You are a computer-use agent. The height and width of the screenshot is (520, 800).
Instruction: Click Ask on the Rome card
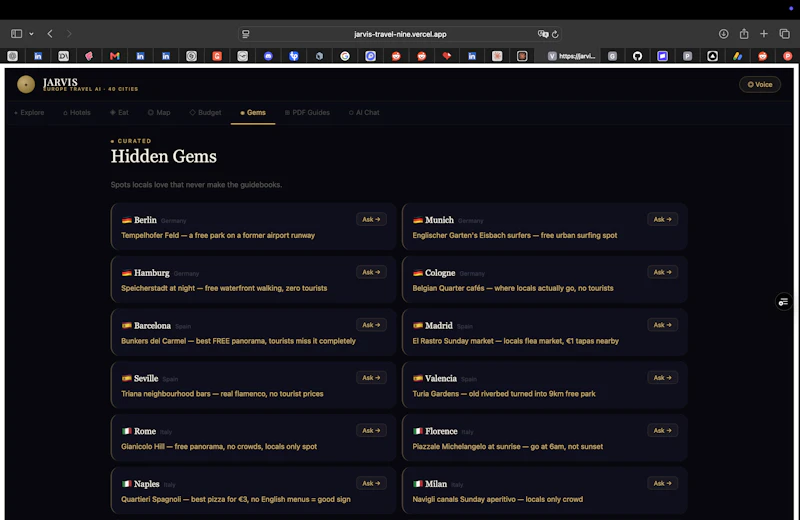371,431
